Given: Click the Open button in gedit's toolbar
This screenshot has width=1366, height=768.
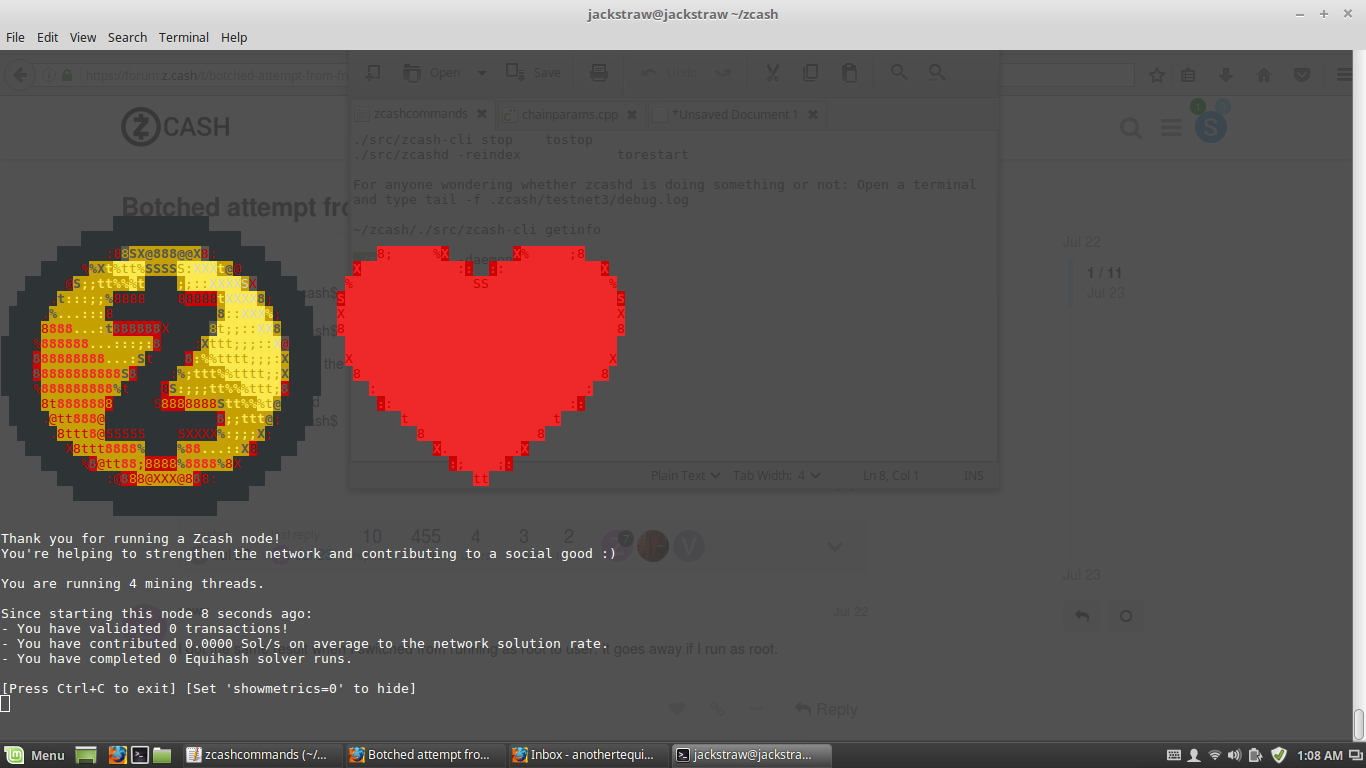Looking at the screenshot, I should (434, 73).
